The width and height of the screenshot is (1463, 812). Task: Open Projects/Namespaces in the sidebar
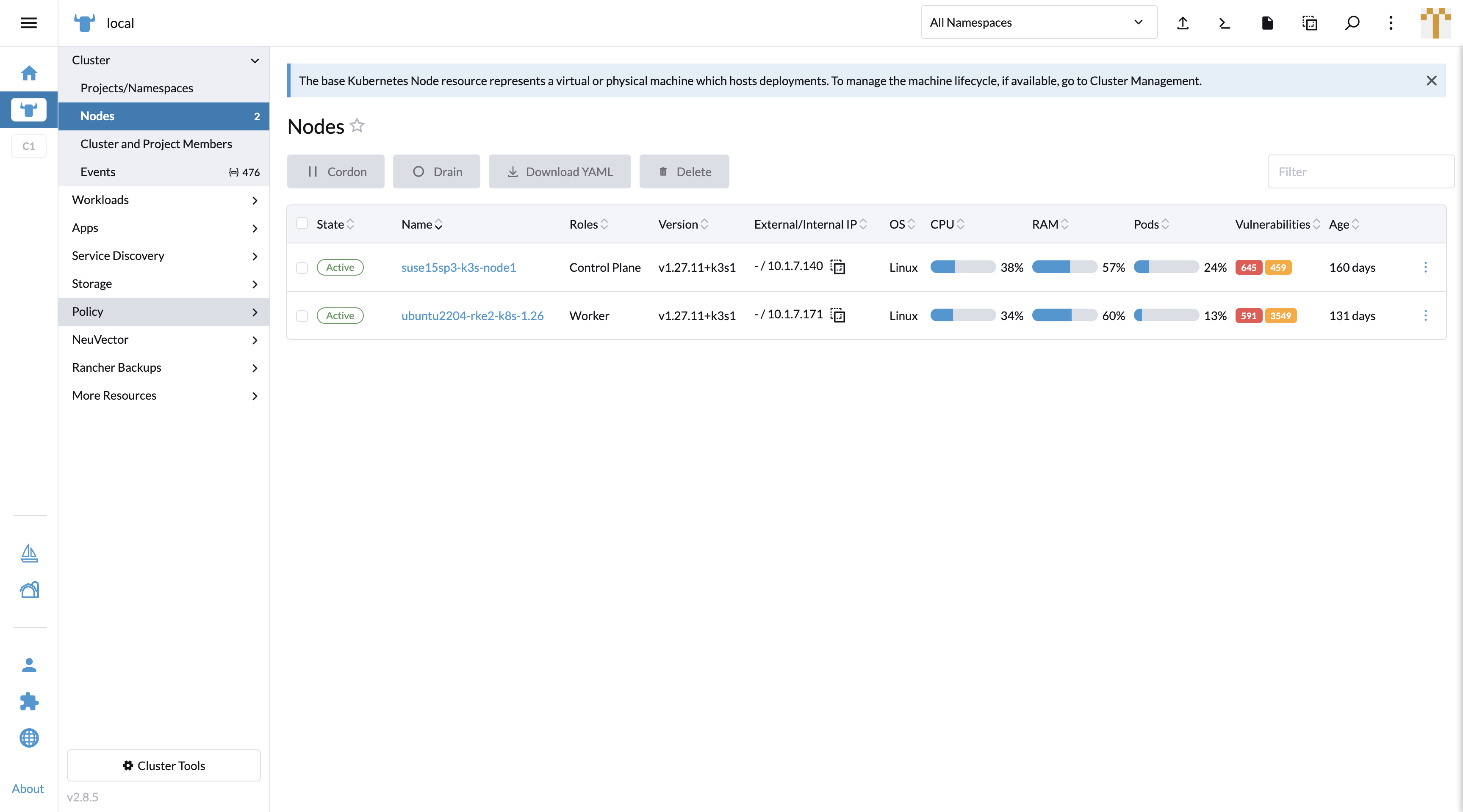(x=136, y=88)
